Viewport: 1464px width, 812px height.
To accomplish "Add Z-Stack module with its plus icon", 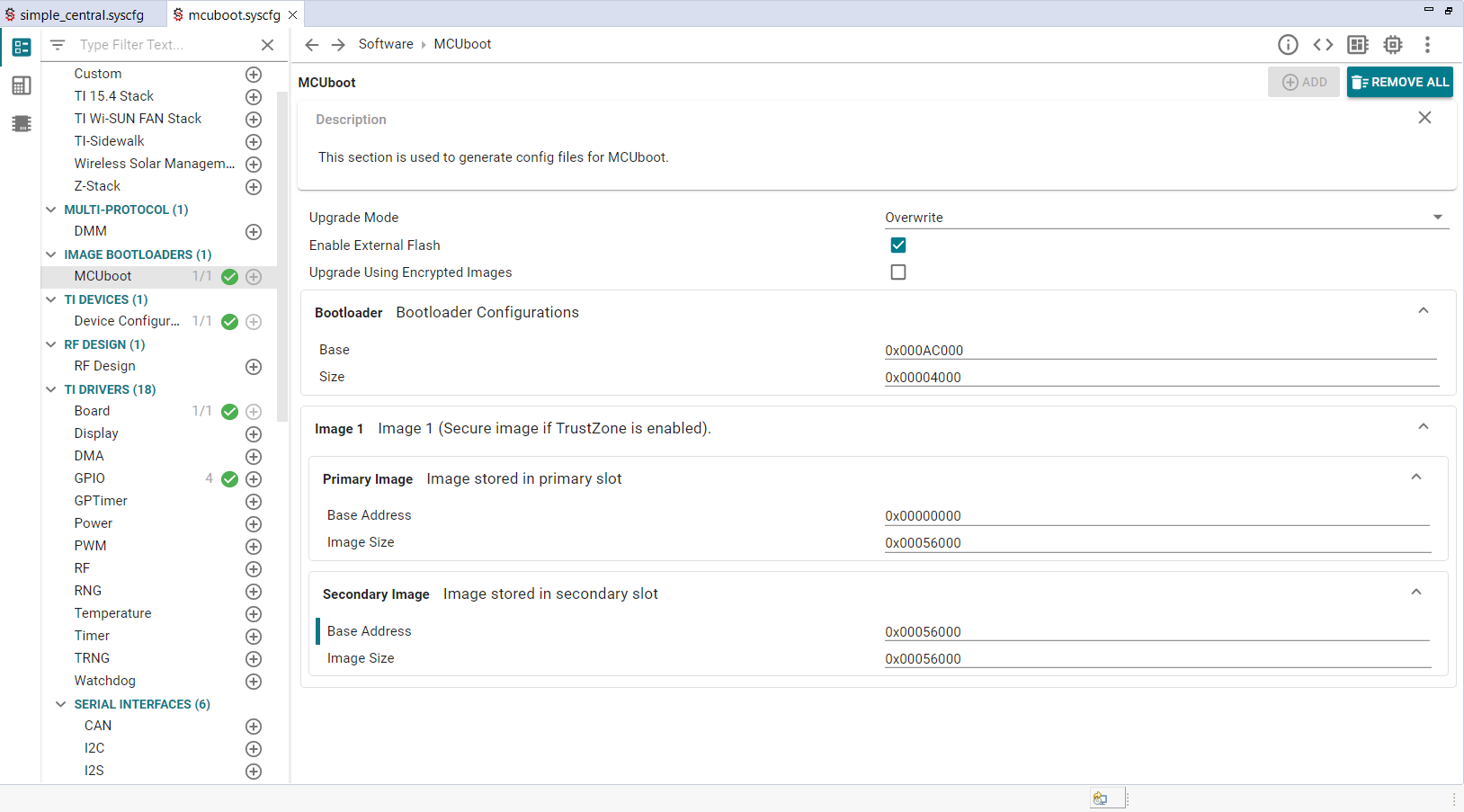I will pyautogui.click(x=254, y=187).
